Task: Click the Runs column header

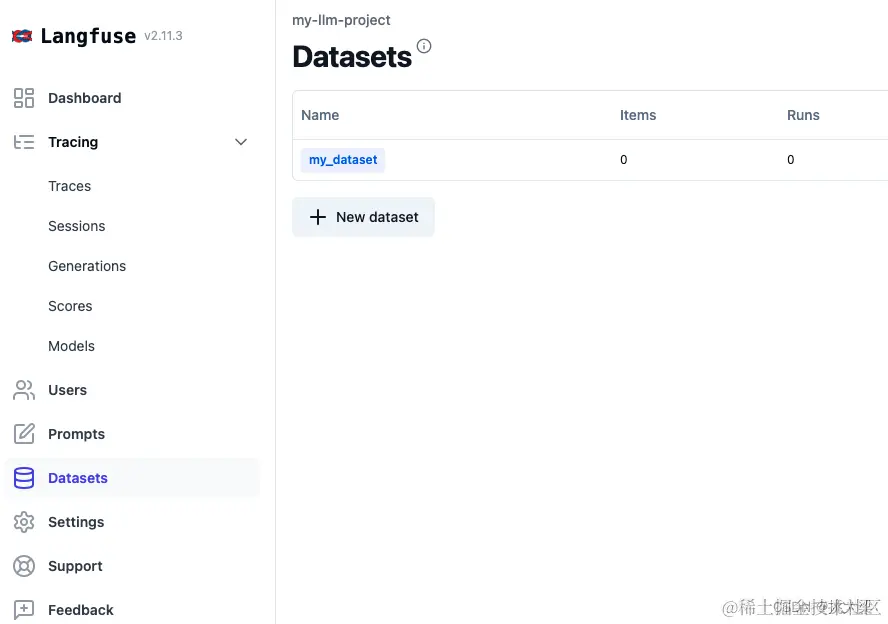Action: point(803,115)
